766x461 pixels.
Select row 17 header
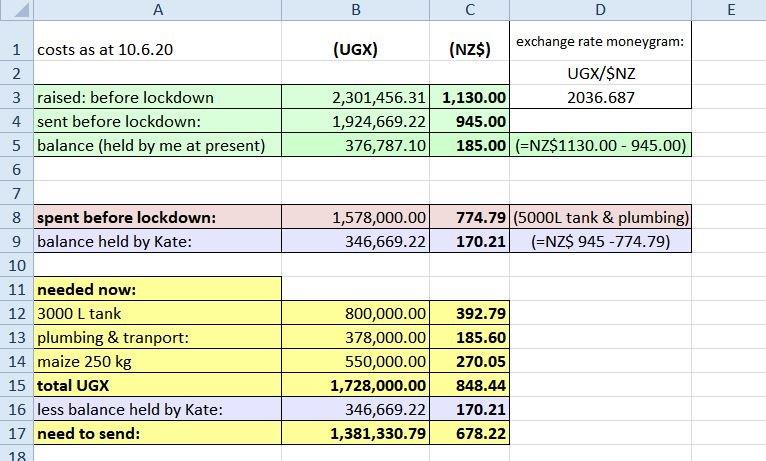click(x=16, y=433)
